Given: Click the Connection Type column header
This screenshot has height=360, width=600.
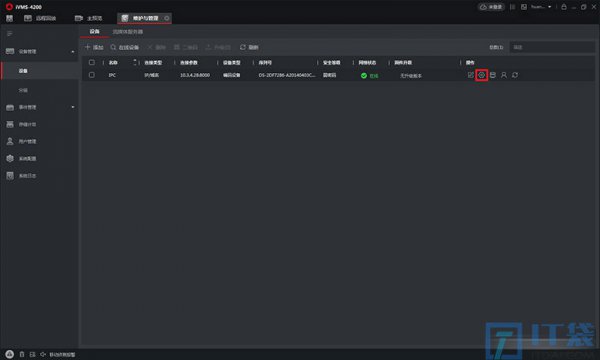Looking at the screenshot, I should click(153, 62).
